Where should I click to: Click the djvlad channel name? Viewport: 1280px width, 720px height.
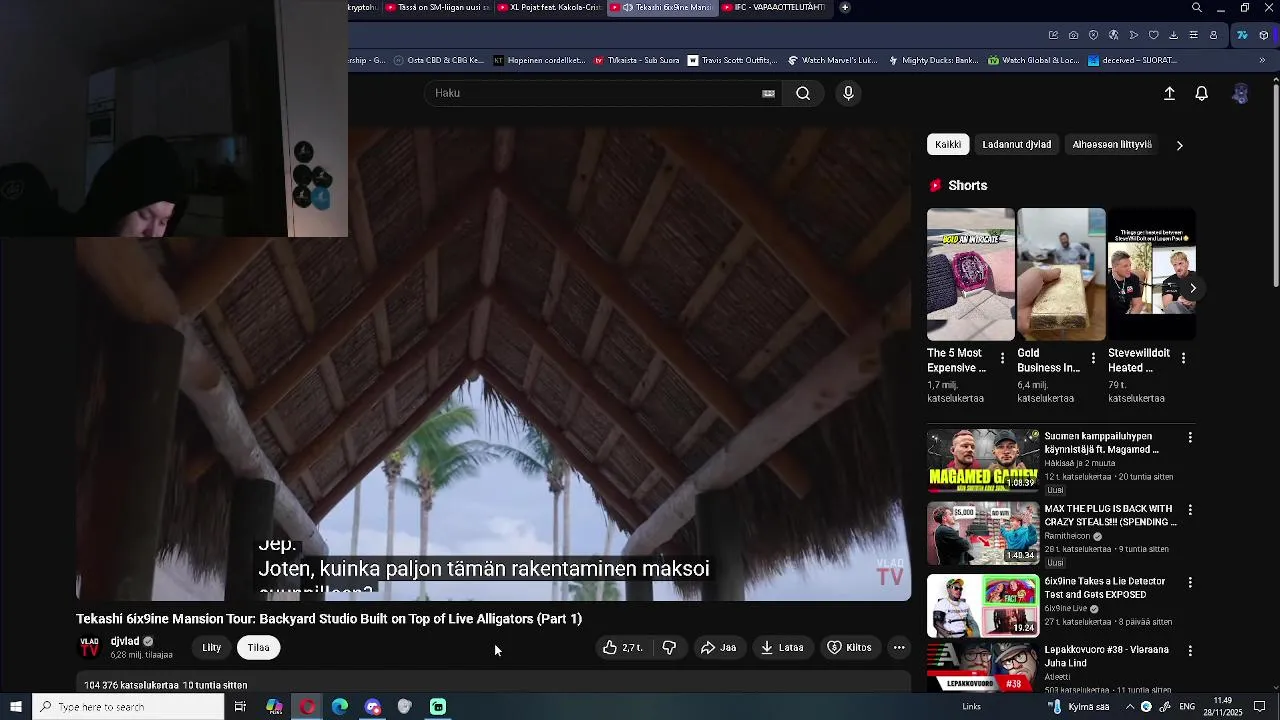click(x=125, y=641)
